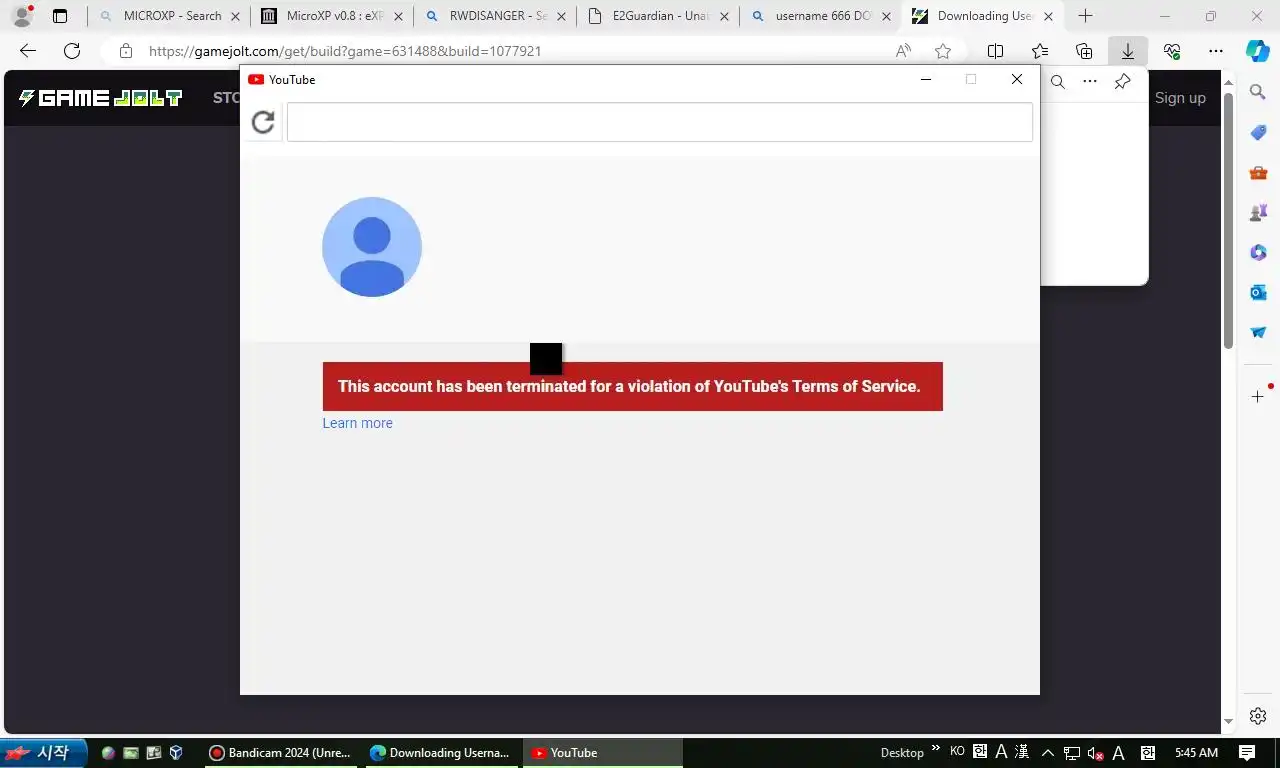
Task: Open muted volume tray icon
Action: 1095,753
